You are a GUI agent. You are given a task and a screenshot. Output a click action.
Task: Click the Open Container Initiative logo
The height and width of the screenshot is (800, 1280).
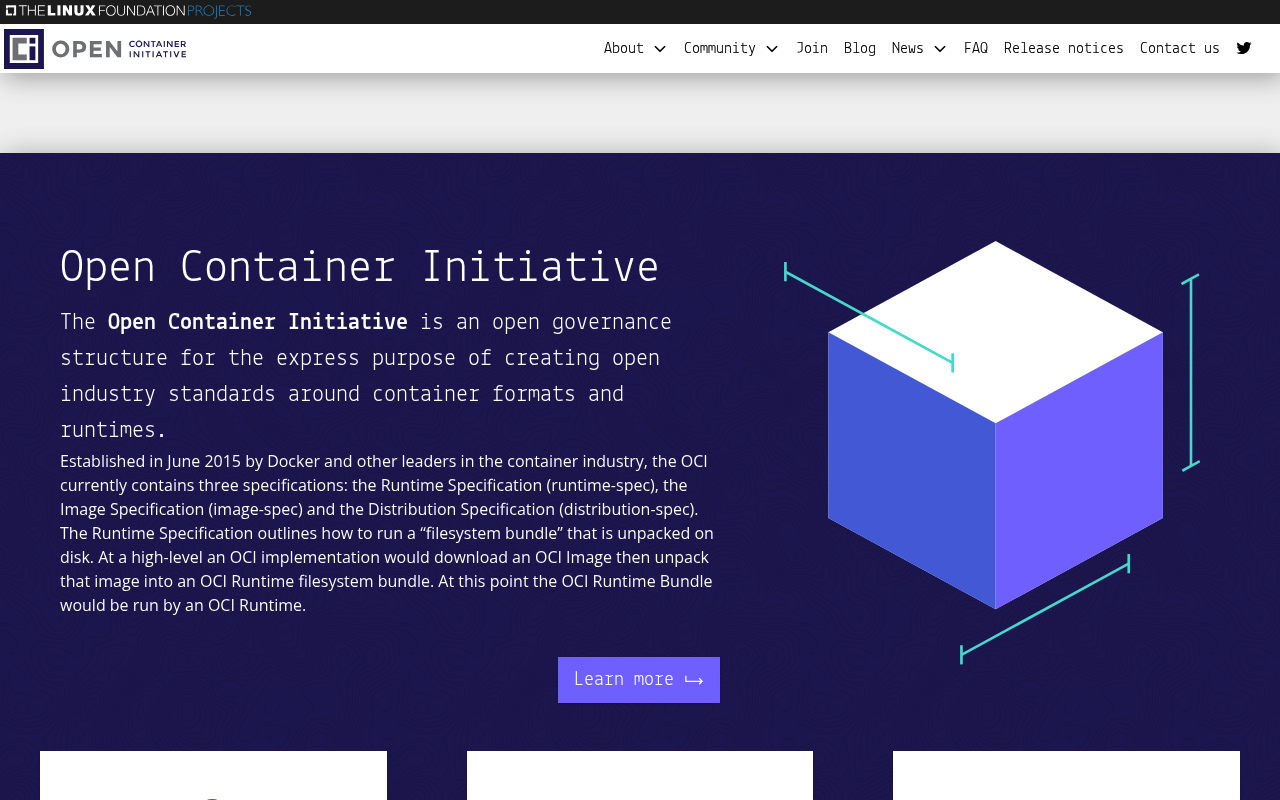(x=96, y=49)
